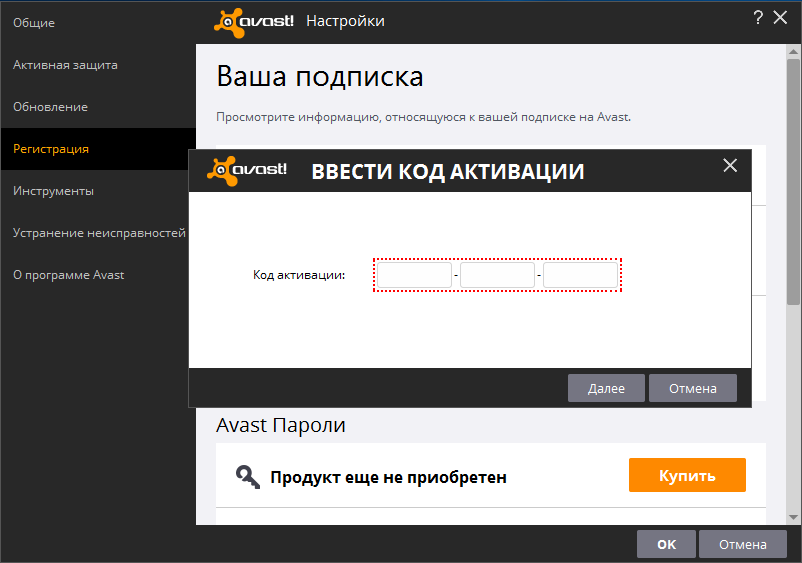Viewport: 802px width, 563px height.
Task: Click the scrollbar down arrow
Action: click(793, 517)
